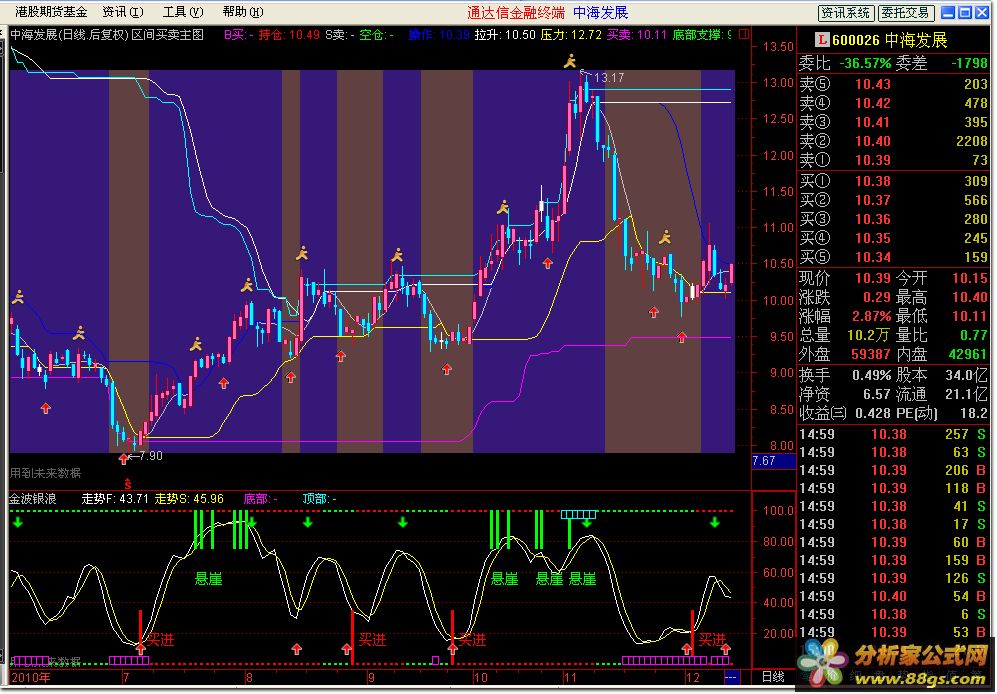Click the 资讯系统 button
Image resolution: width=997 pixels, height=694 pixels.
[x=845, y=12]
